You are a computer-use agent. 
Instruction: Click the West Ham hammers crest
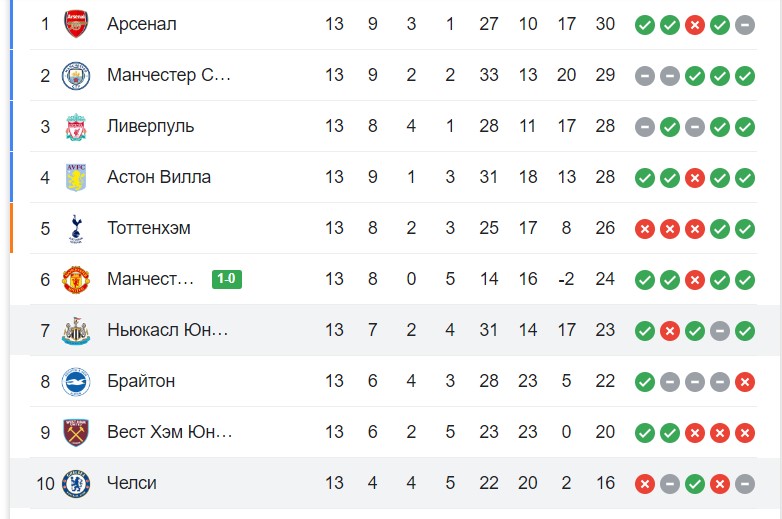76,433
